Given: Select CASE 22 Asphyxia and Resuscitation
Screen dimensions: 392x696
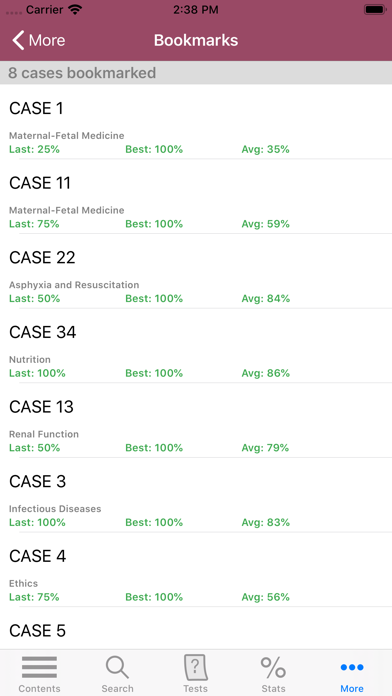Looking at the screenshot, I should [x=196, y=270].
